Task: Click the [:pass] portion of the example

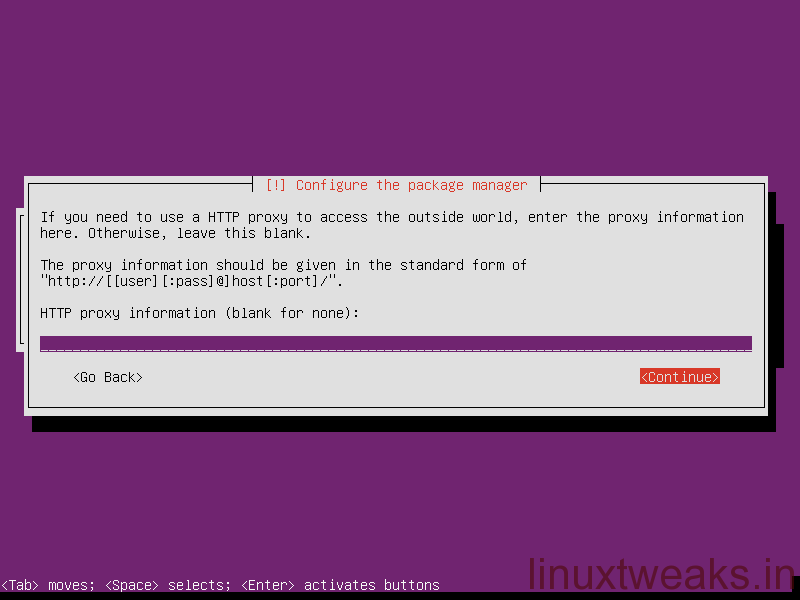Action: tap(187, 281)
